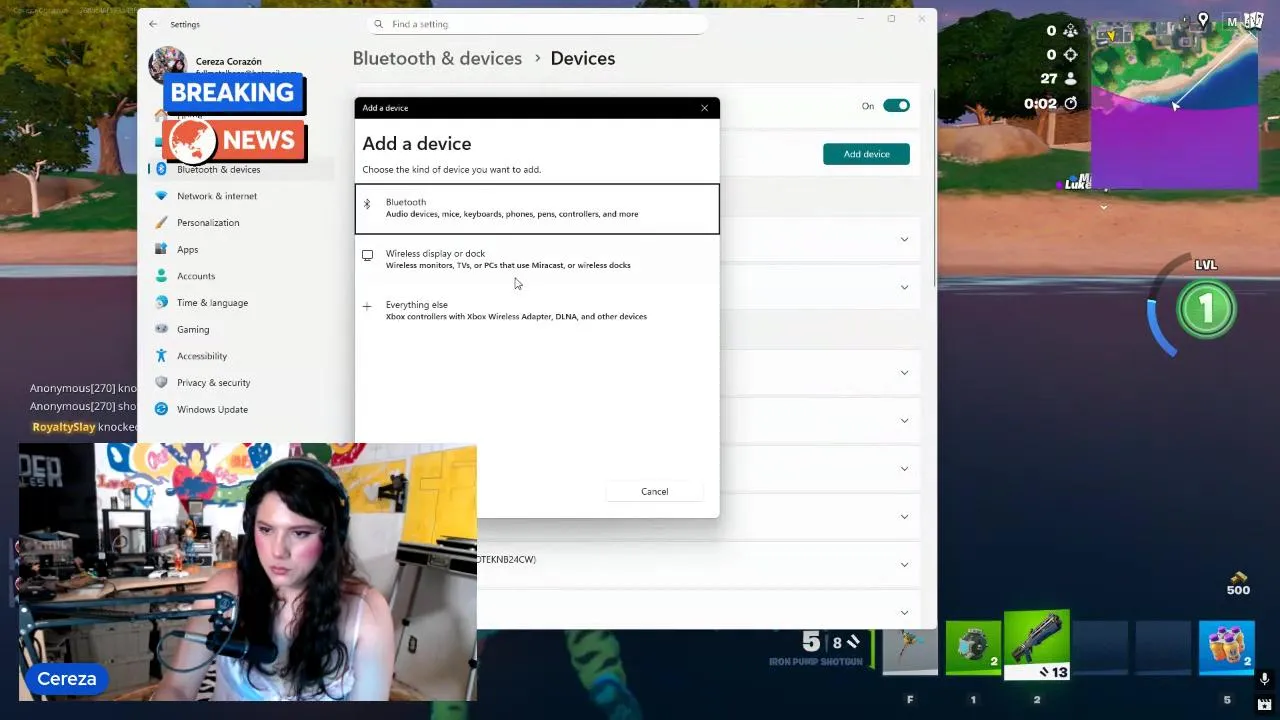
Task: Click the Time & language globe icon
Action: pyautogui.click(x=161, y=302)
